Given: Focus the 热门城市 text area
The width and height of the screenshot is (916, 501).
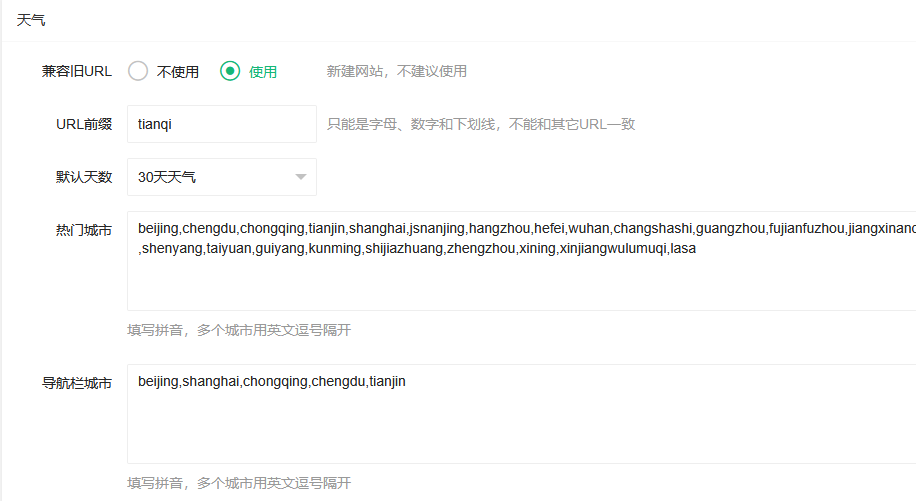Looking at the screenshot, I should (520, 280).
